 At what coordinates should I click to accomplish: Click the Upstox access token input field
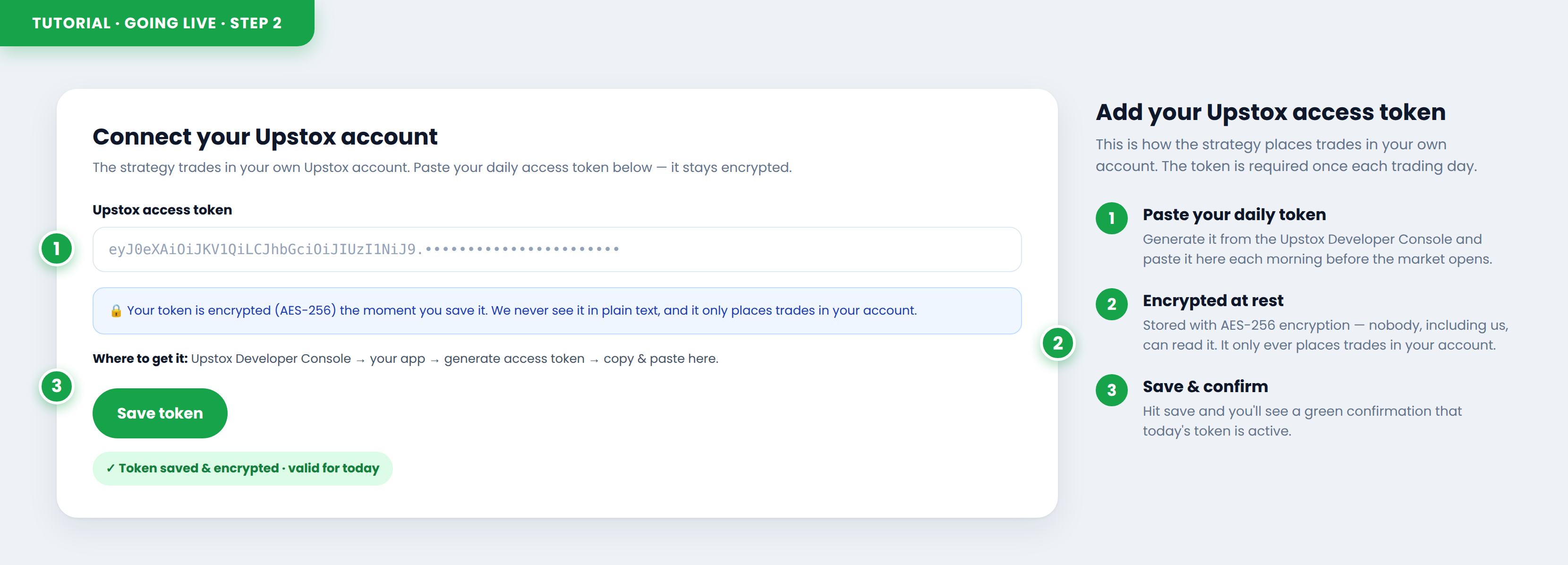tap(556, 249)
